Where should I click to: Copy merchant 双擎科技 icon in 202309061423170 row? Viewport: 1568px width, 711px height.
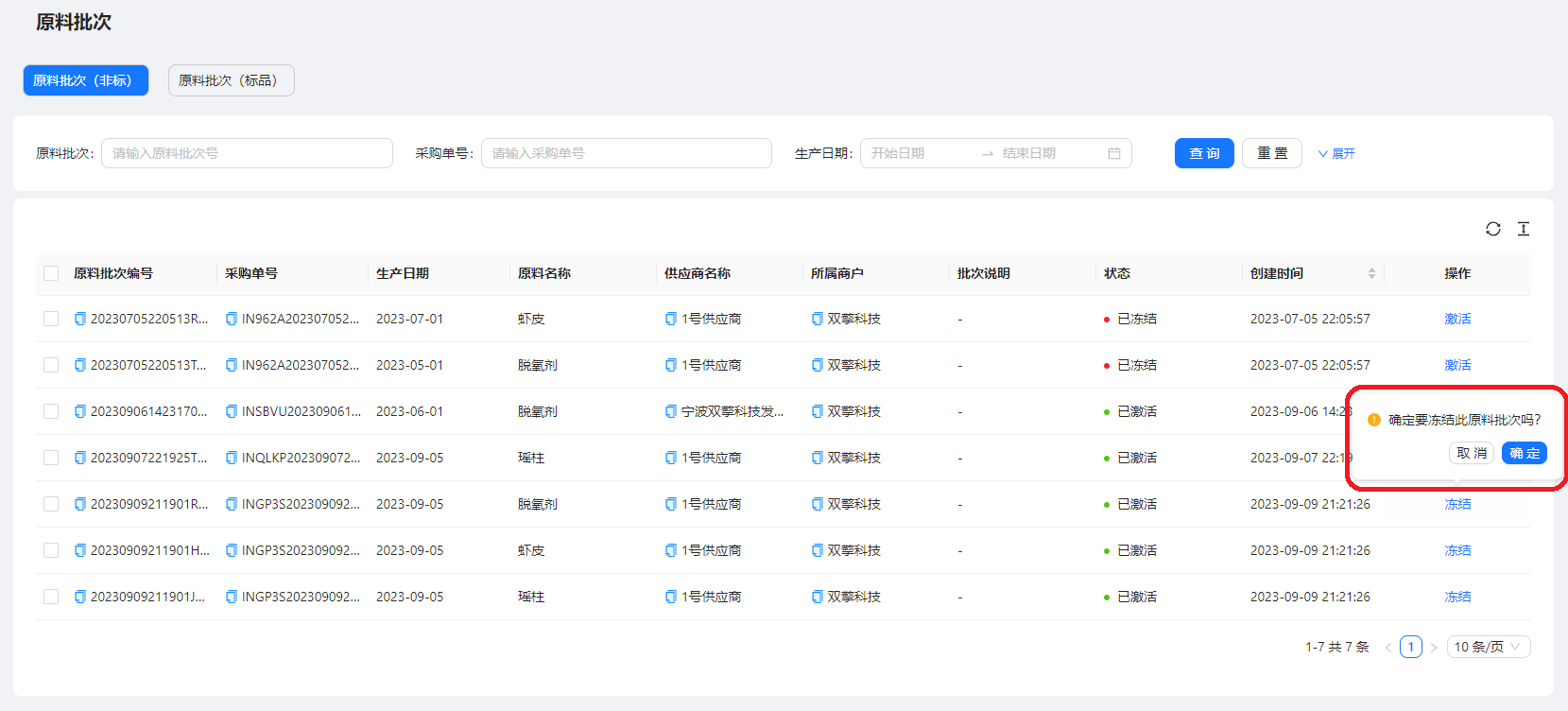[x=818, y=411]
